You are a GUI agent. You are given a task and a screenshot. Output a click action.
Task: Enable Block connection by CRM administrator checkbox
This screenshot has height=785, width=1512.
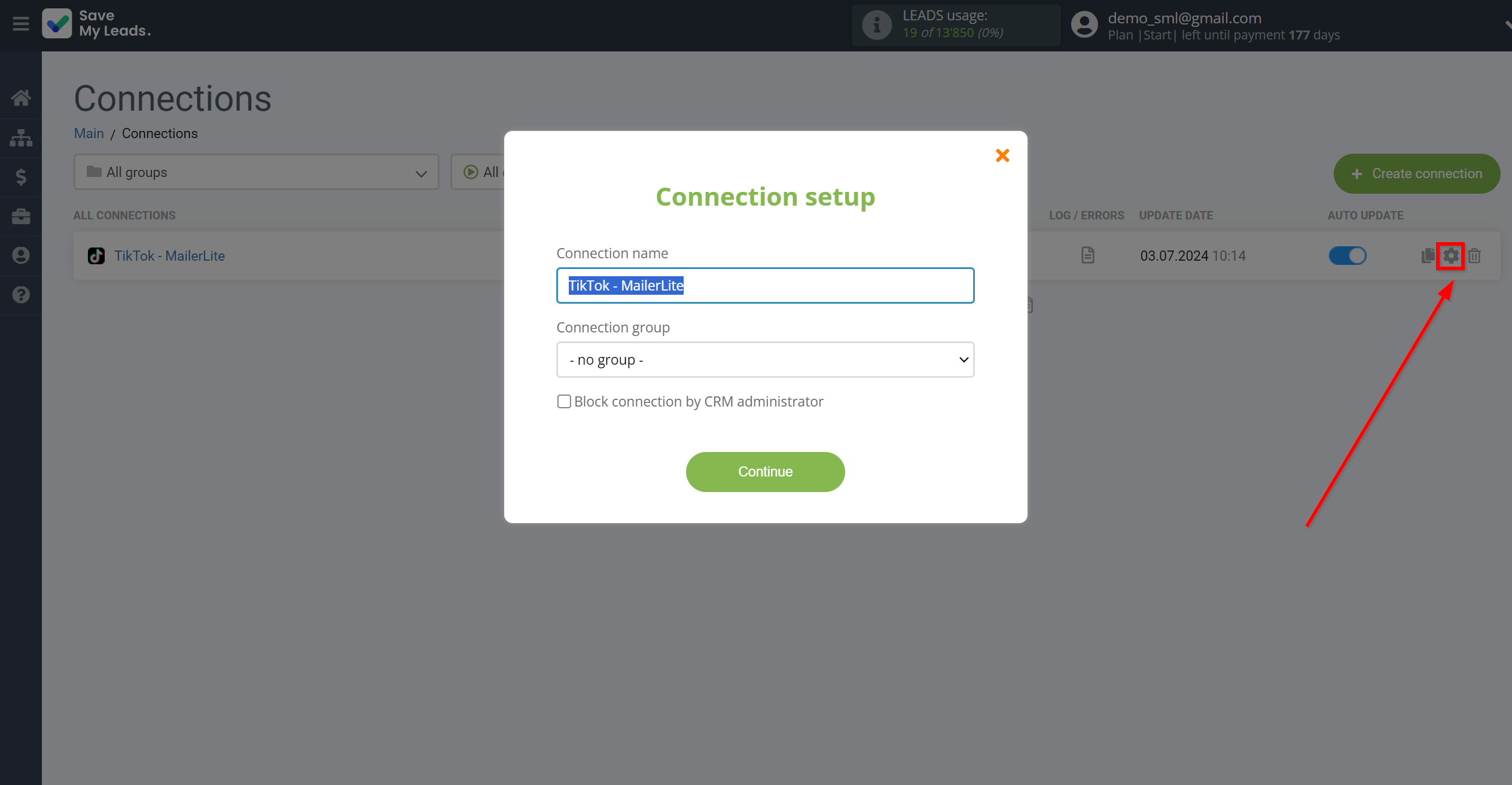564,401
